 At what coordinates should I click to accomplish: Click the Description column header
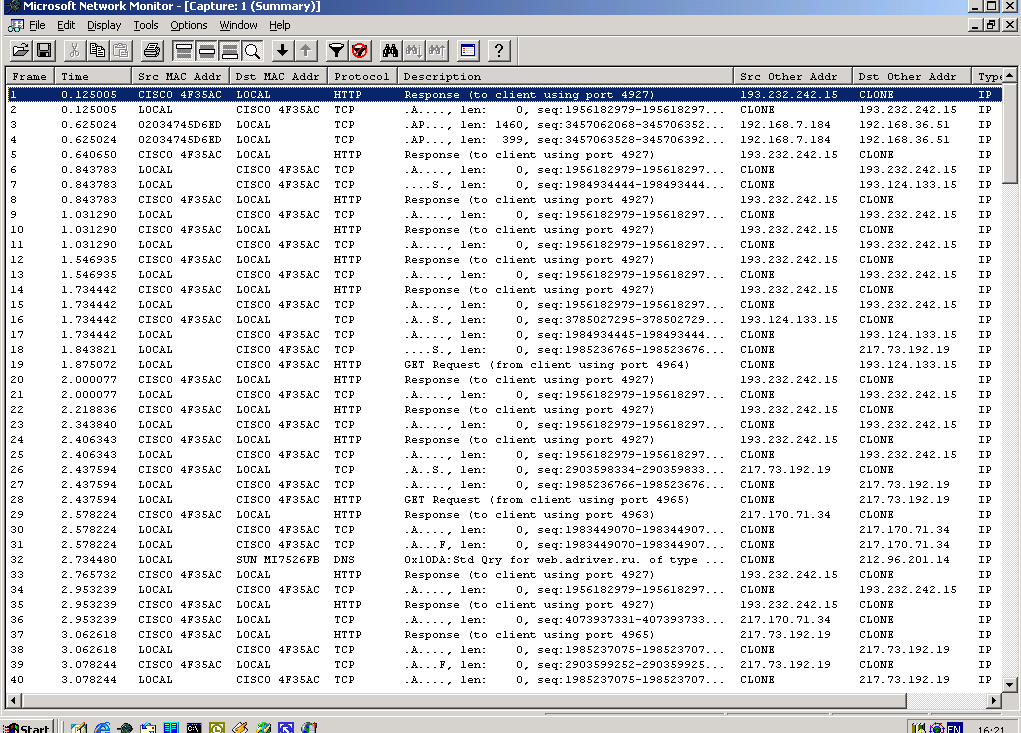565,76
